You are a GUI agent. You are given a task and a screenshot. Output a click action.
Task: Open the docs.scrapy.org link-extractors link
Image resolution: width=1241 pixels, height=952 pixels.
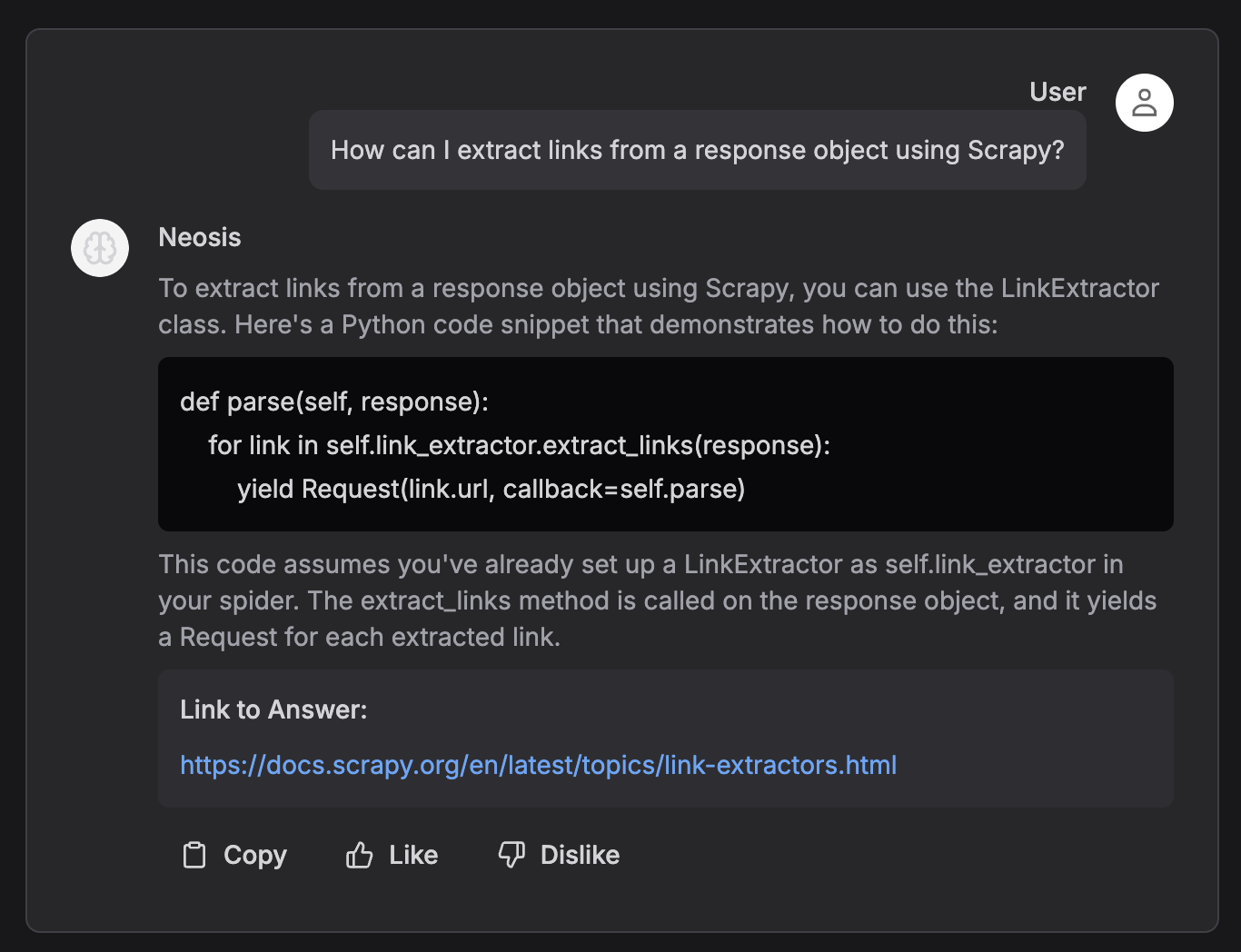coord(538,765)
